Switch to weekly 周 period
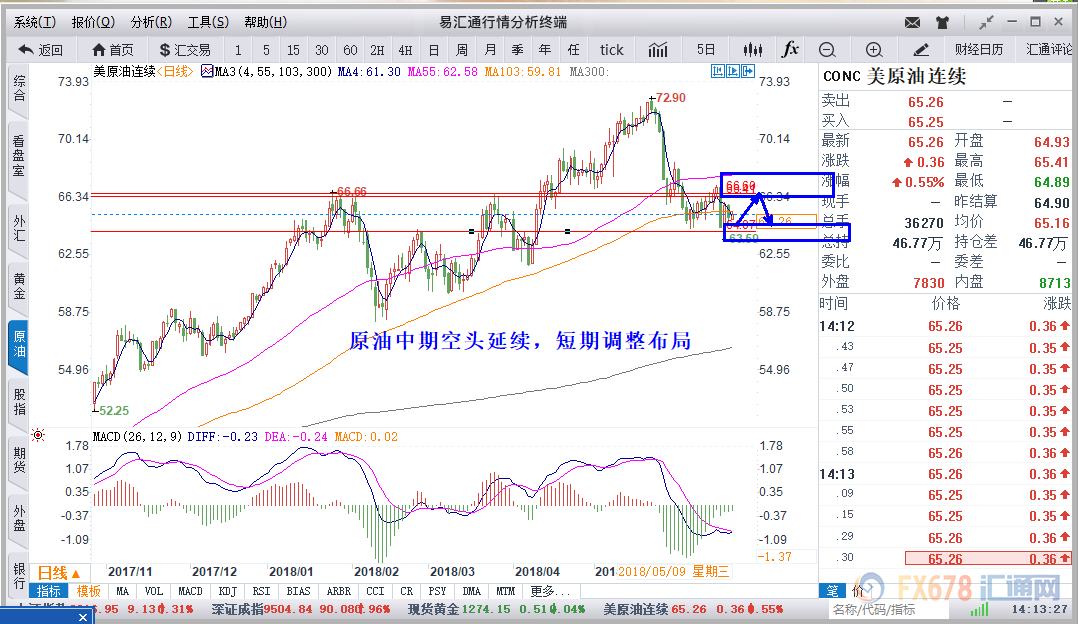This screenshot has width=1078, height=624. point(462,50)
